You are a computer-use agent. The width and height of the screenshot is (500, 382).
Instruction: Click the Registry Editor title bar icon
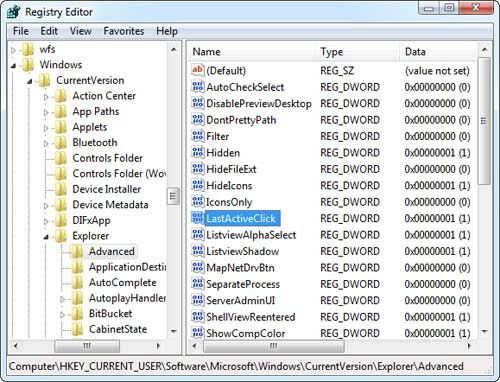[x=14, y=12]
